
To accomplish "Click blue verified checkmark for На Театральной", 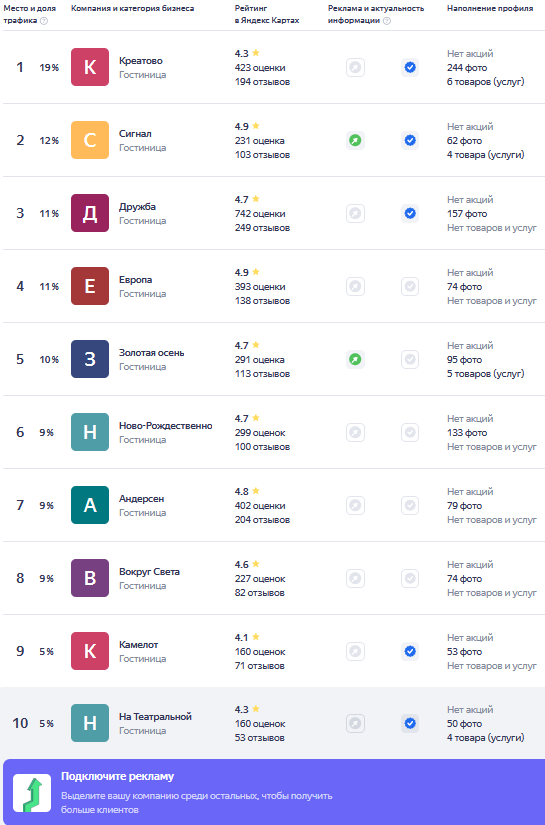I will tap(410, 723).
